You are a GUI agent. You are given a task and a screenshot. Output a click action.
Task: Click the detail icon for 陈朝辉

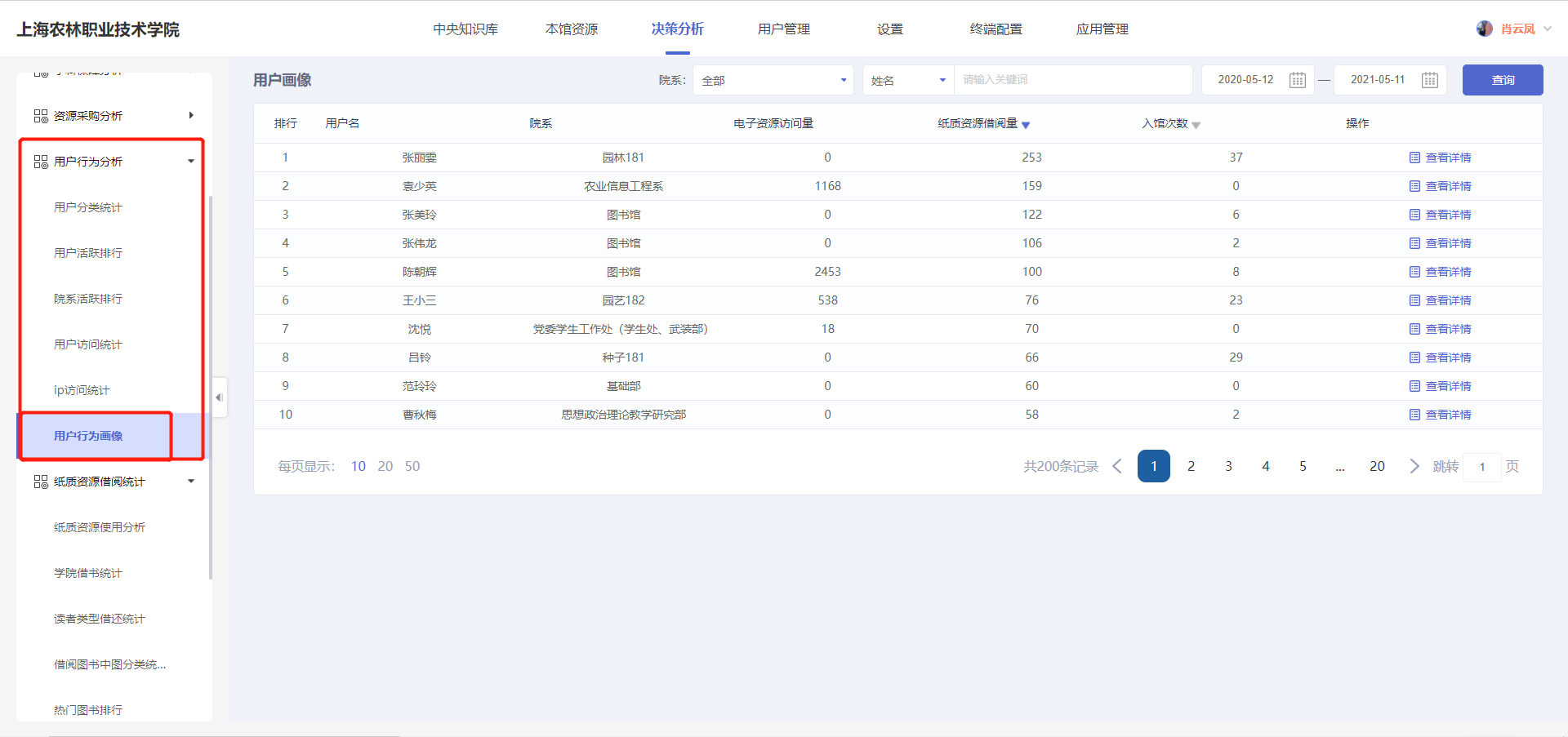click(1414, 272)
